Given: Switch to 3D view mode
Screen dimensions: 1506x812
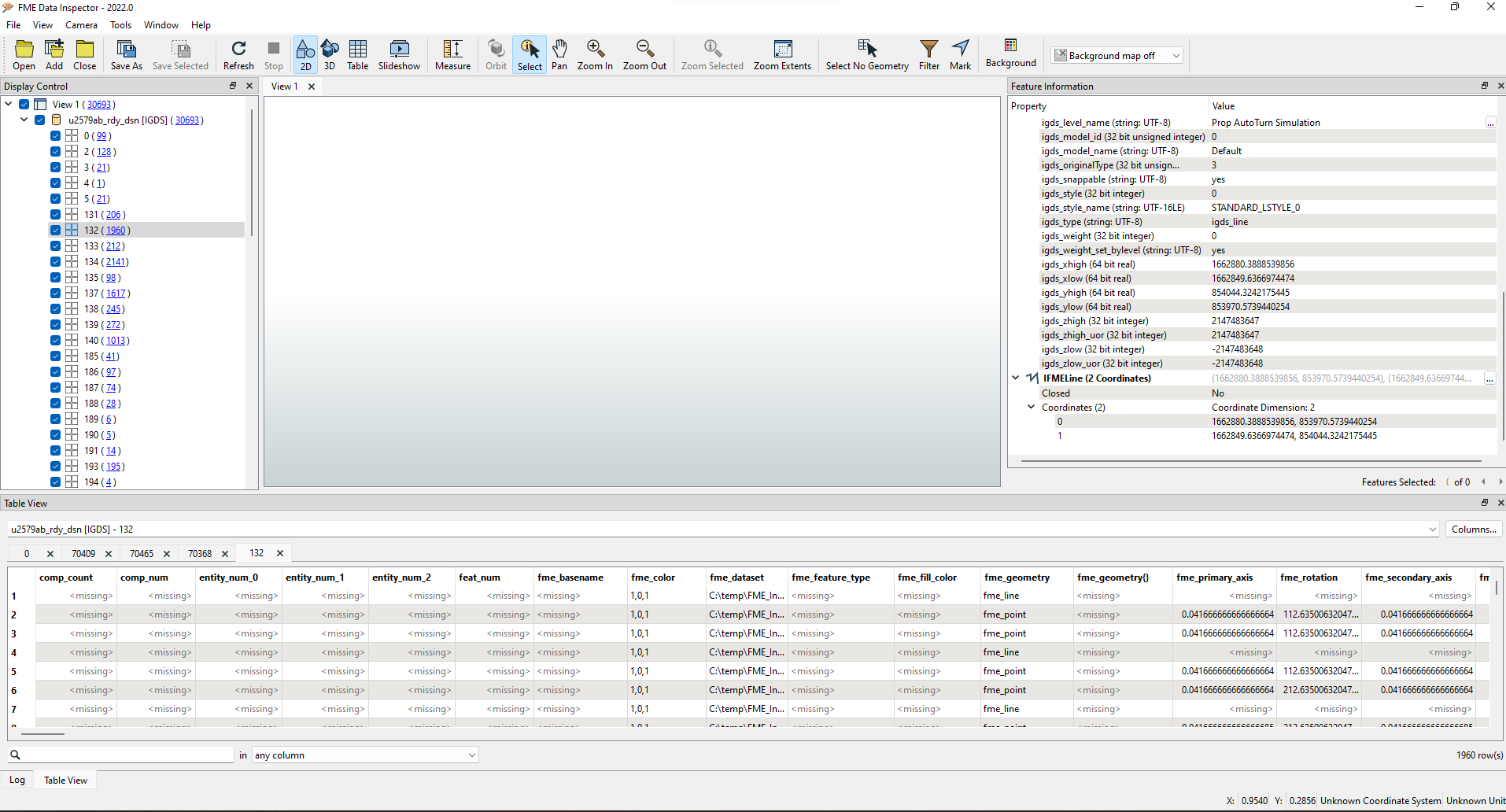Looking at the screenshot, I should click(330, 55).
